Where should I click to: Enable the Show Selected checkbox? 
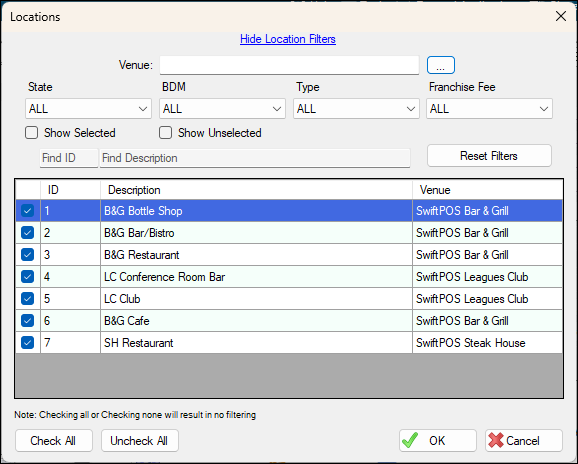[x=31, y=133]
